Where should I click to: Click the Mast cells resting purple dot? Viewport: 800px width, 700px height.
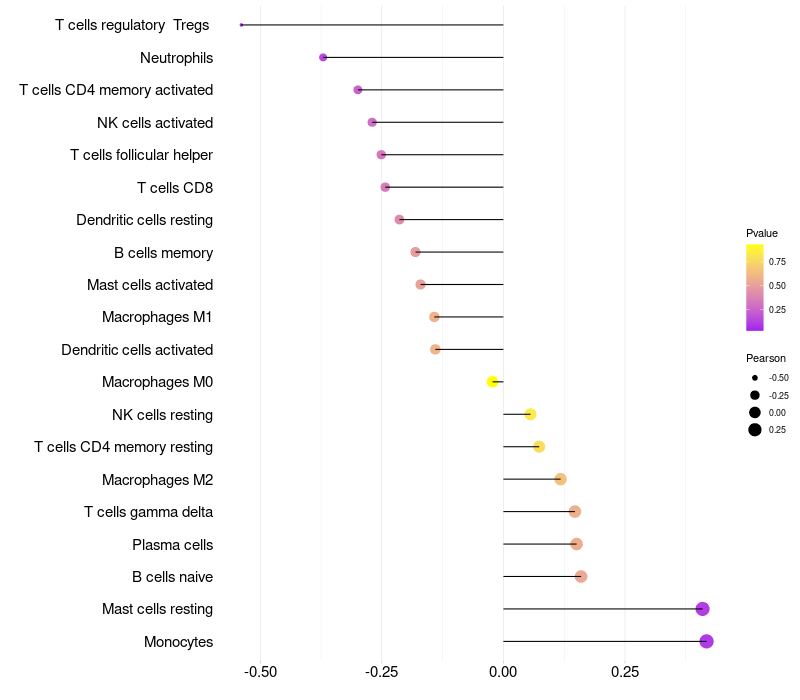pos(703,609)
